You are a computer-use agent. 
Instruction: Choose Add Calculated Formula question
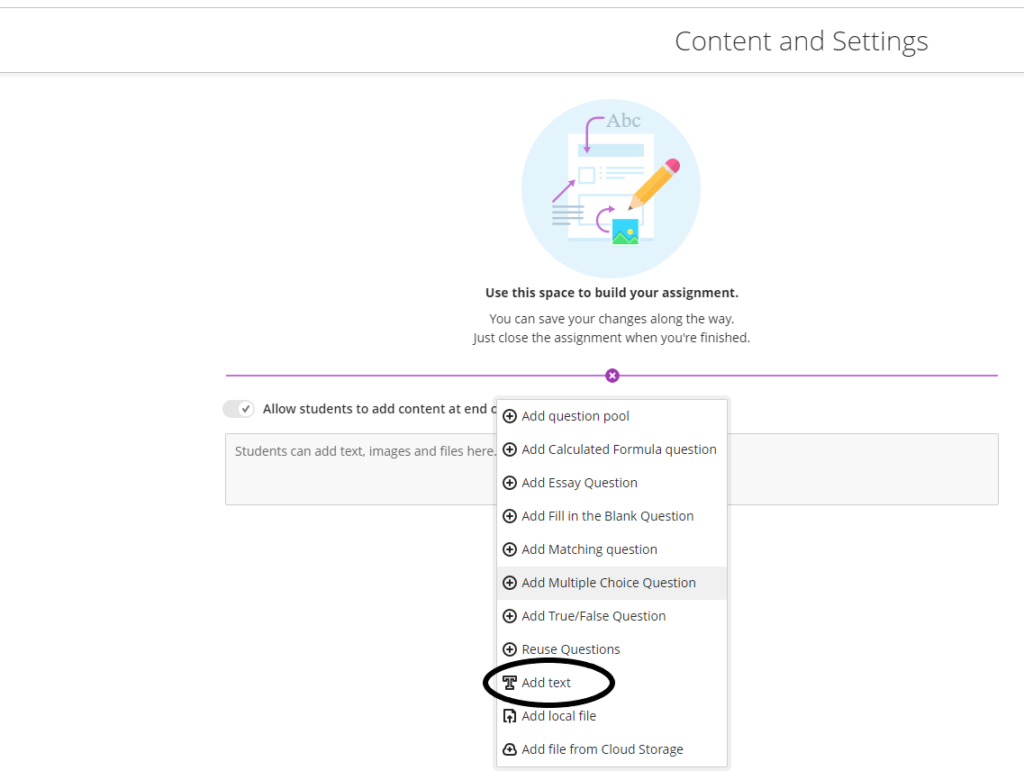pyautogui.click(x=620, y=449)
